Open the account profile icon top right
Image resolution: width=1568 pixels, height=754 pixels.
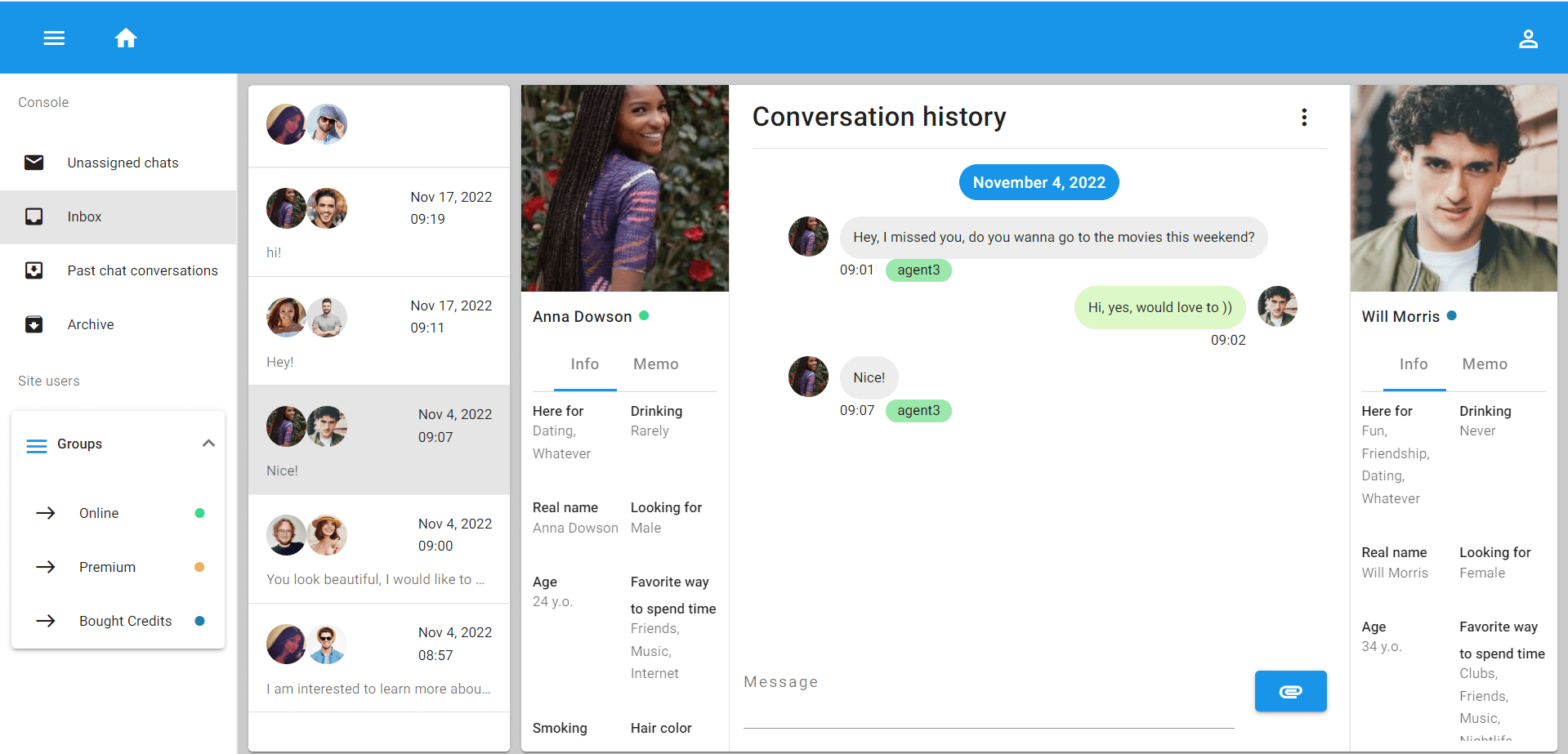click(1528, 38)
